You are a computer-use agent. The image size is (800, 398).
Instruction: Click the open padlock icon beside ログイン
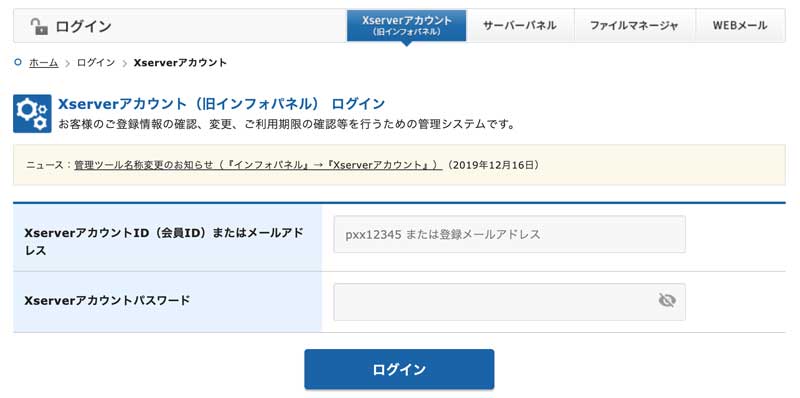39,26
